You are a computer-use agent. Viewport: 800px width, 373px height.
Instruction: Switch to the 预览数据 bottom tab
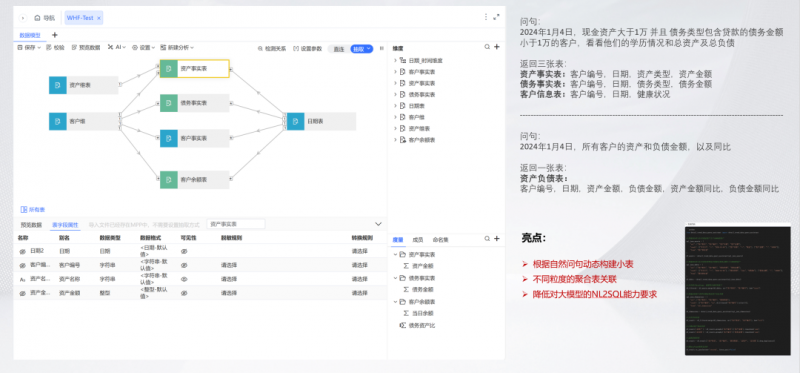pyautogui.click(x=31, y=225)
